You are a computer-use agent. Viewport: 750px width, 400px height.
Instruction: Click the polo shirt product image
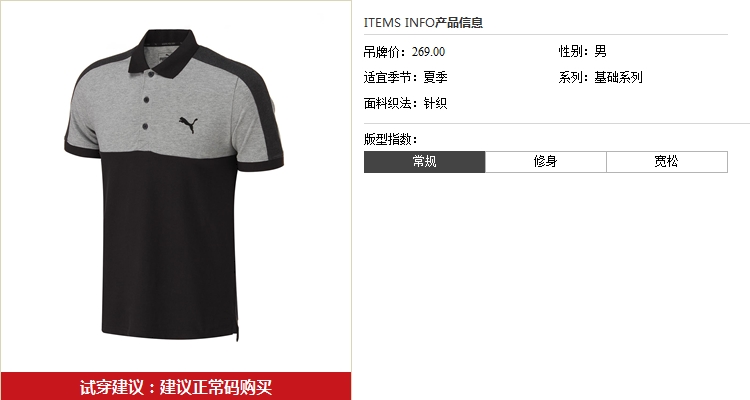tap(174, 185)
